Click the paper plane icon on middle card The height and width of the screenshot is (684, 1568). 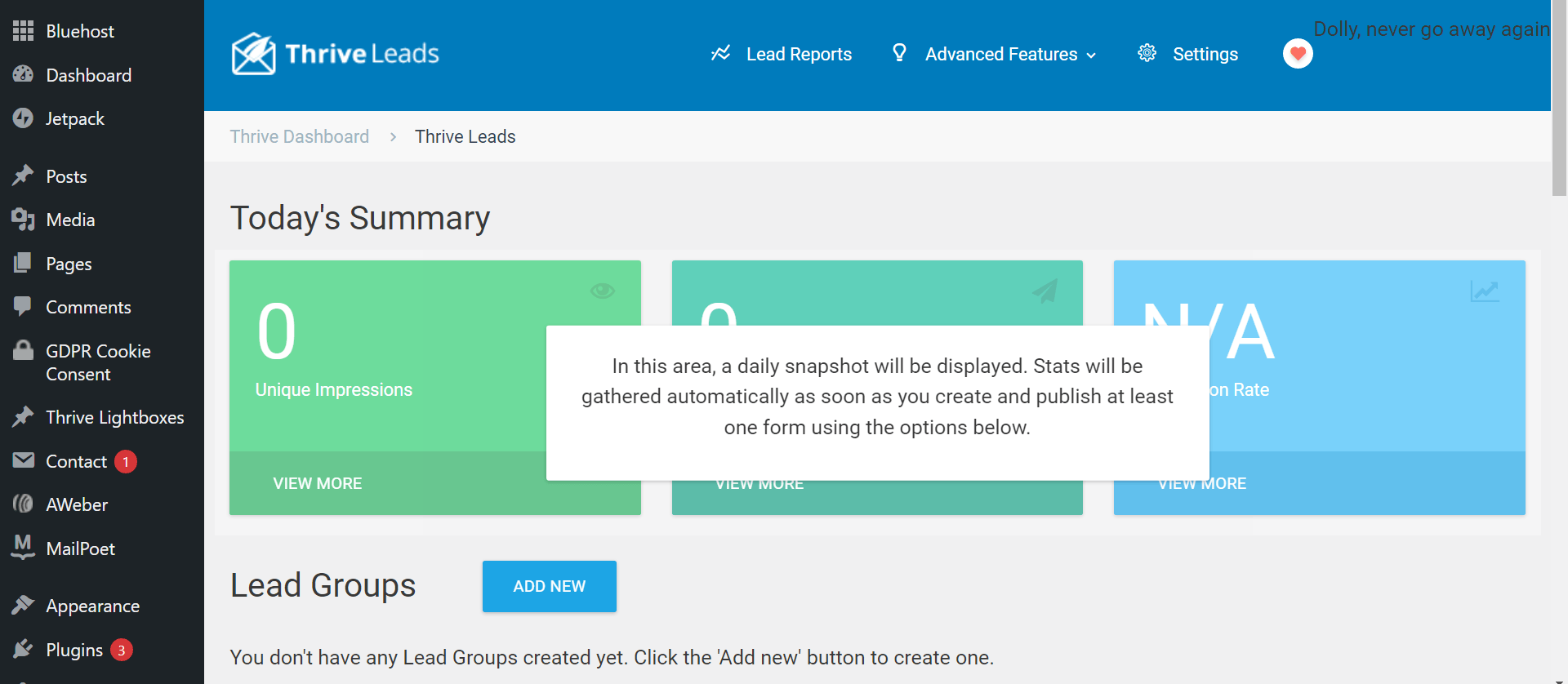1045,291
